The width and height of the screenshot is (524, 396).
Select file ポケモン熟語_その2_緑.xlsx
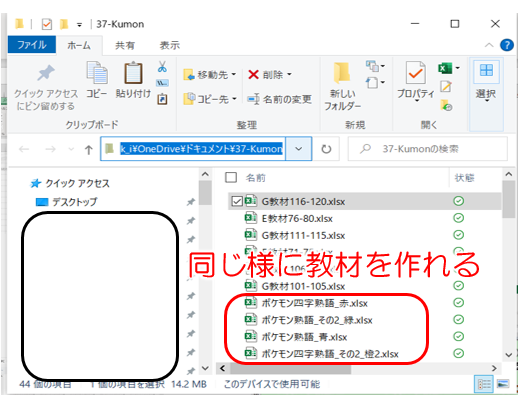(316, 320)
